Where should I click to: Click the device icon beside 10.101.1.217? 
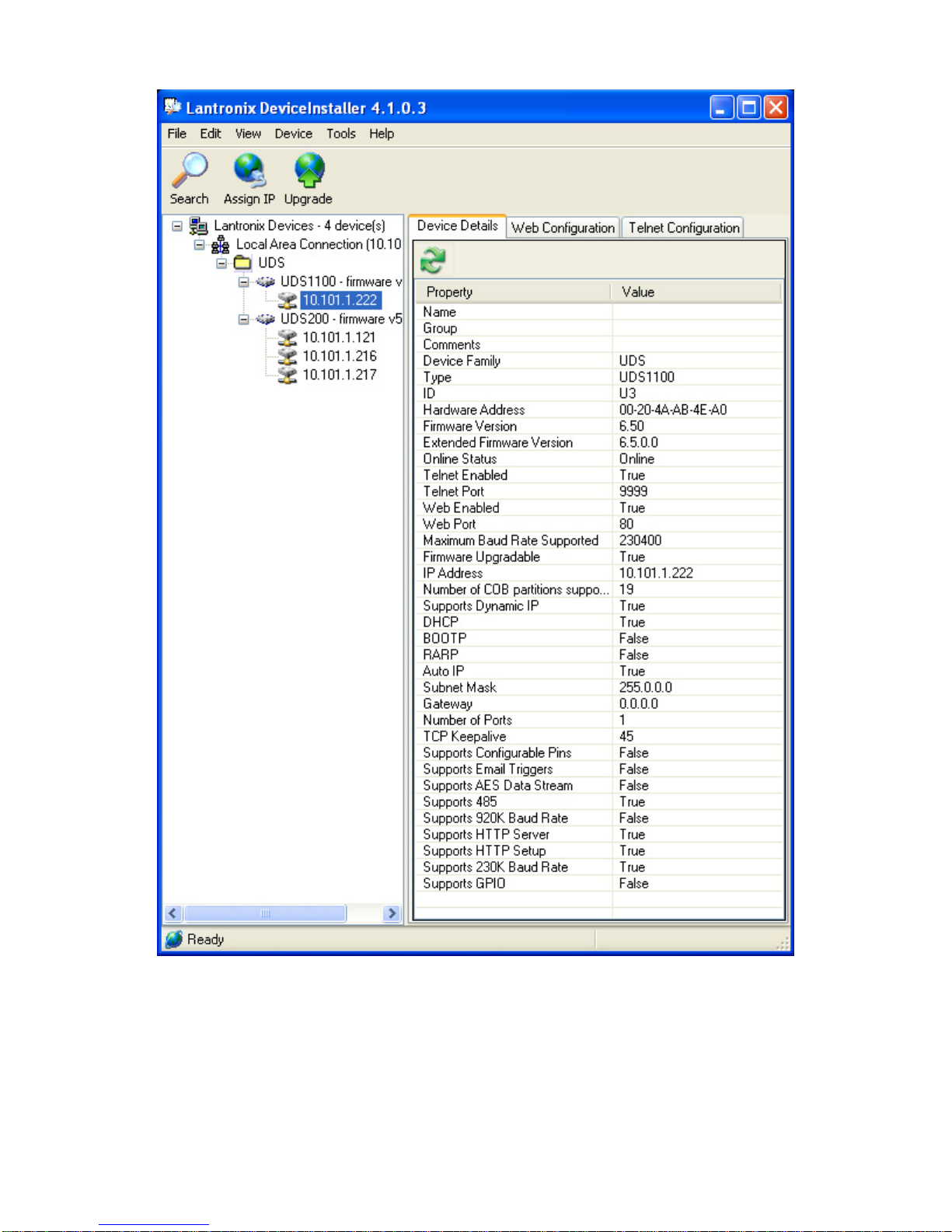click(288, 375)
